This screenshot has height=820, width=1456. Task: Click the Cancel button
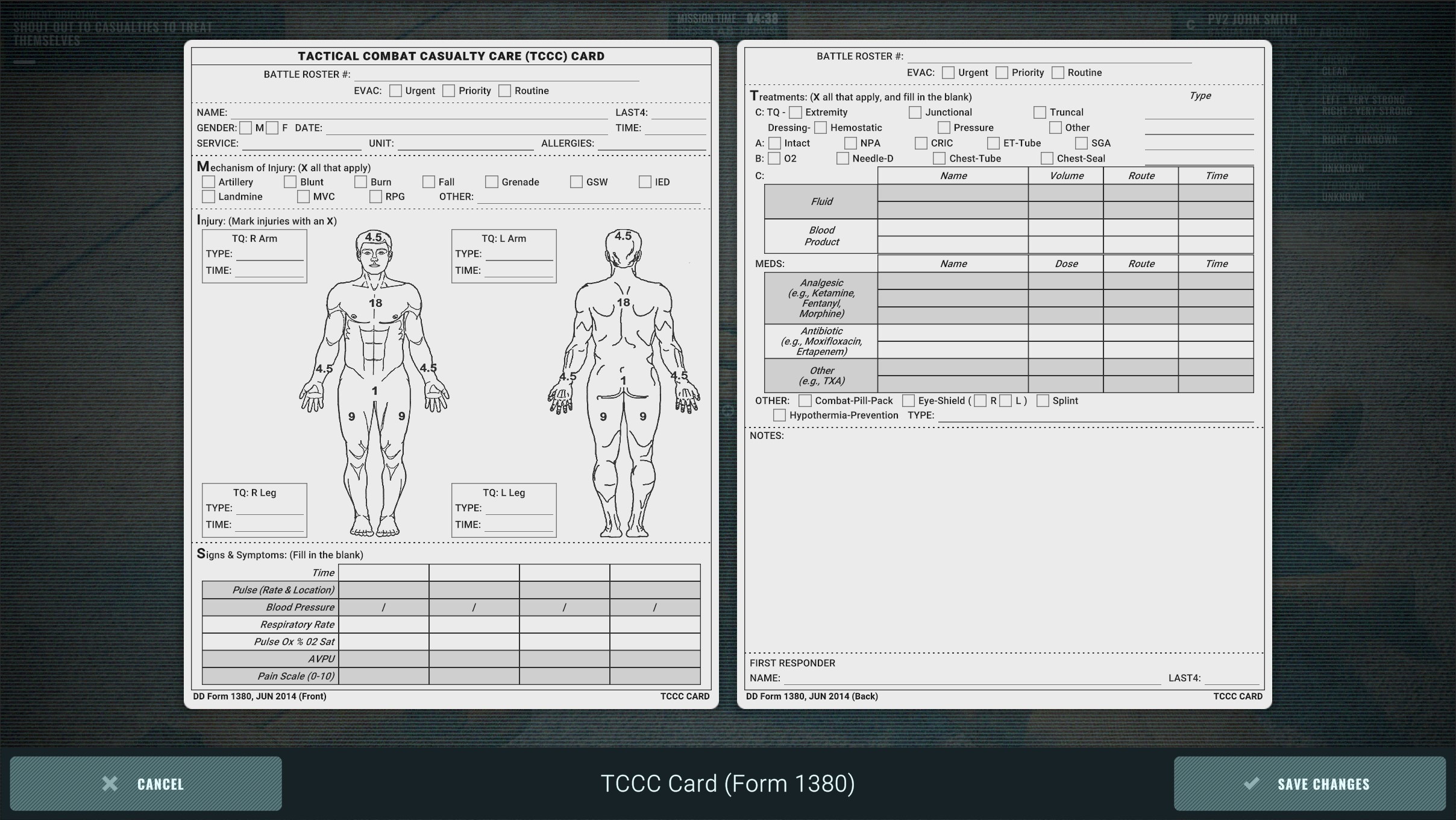point(145,783)
